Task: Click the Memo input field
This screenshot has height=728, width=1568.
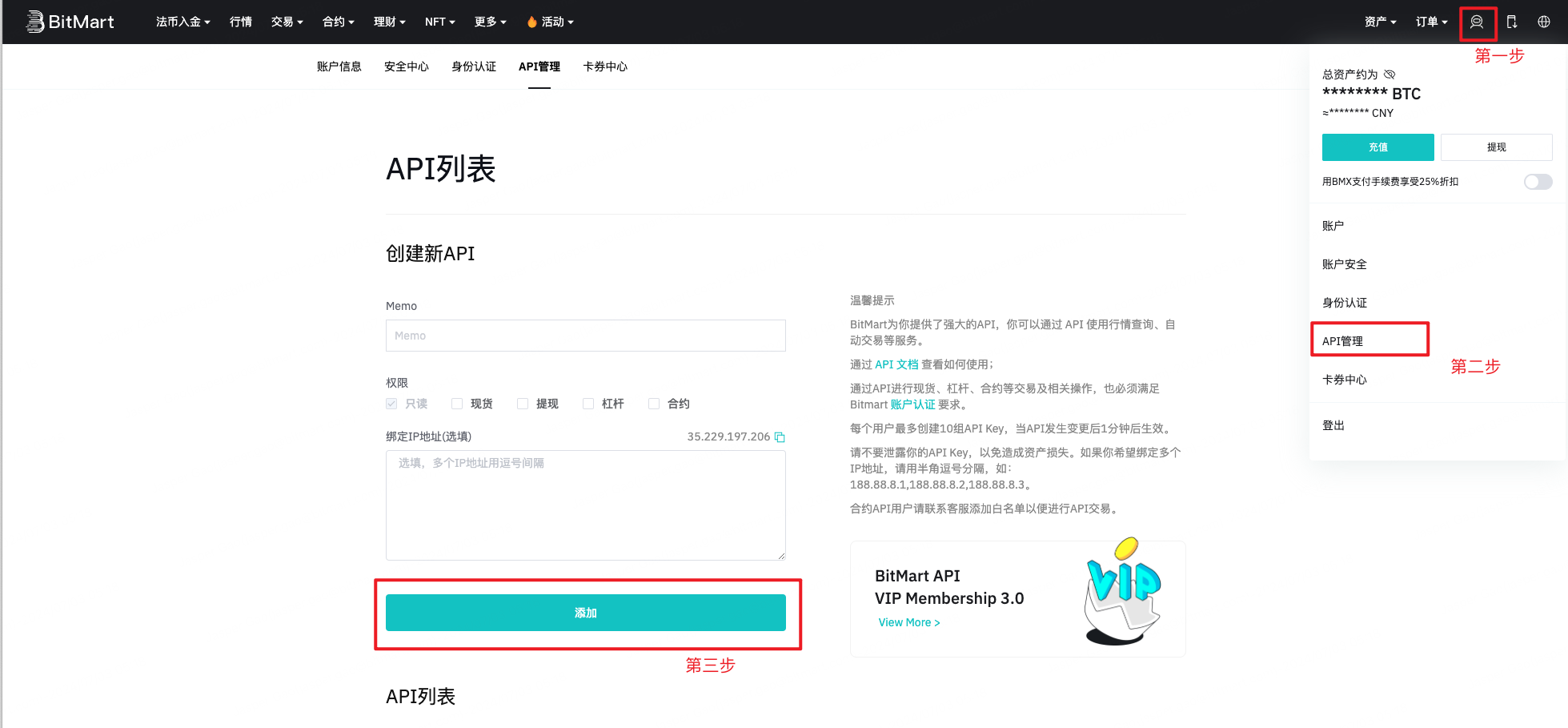Action: pyautogui.click(x=585, y=336)
